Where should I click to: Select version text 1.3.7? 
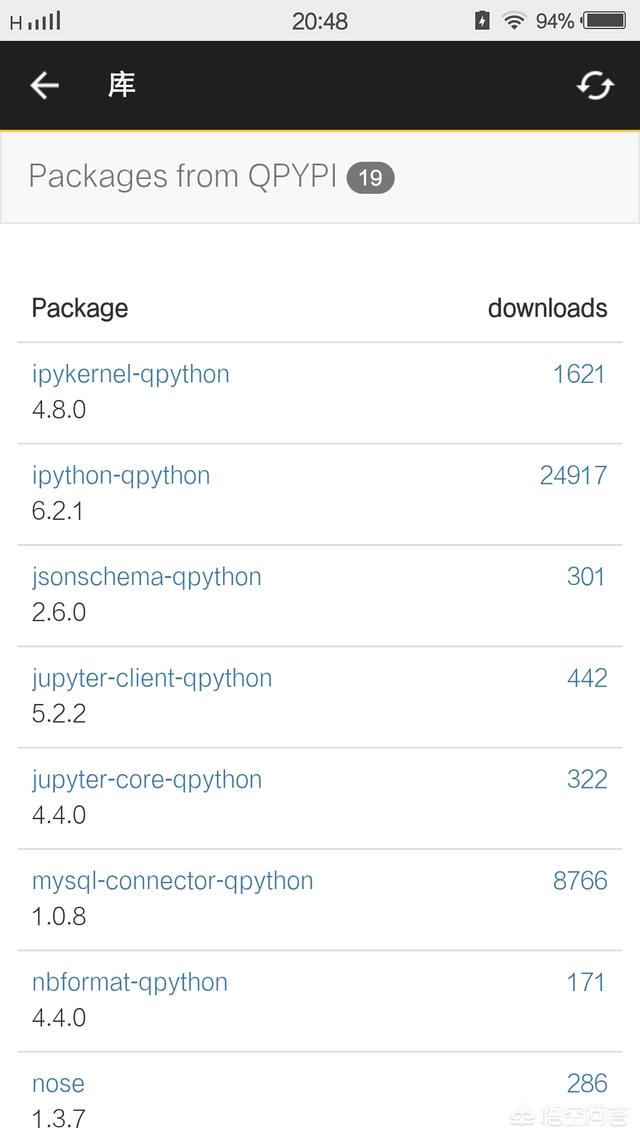click(58, 1119)
